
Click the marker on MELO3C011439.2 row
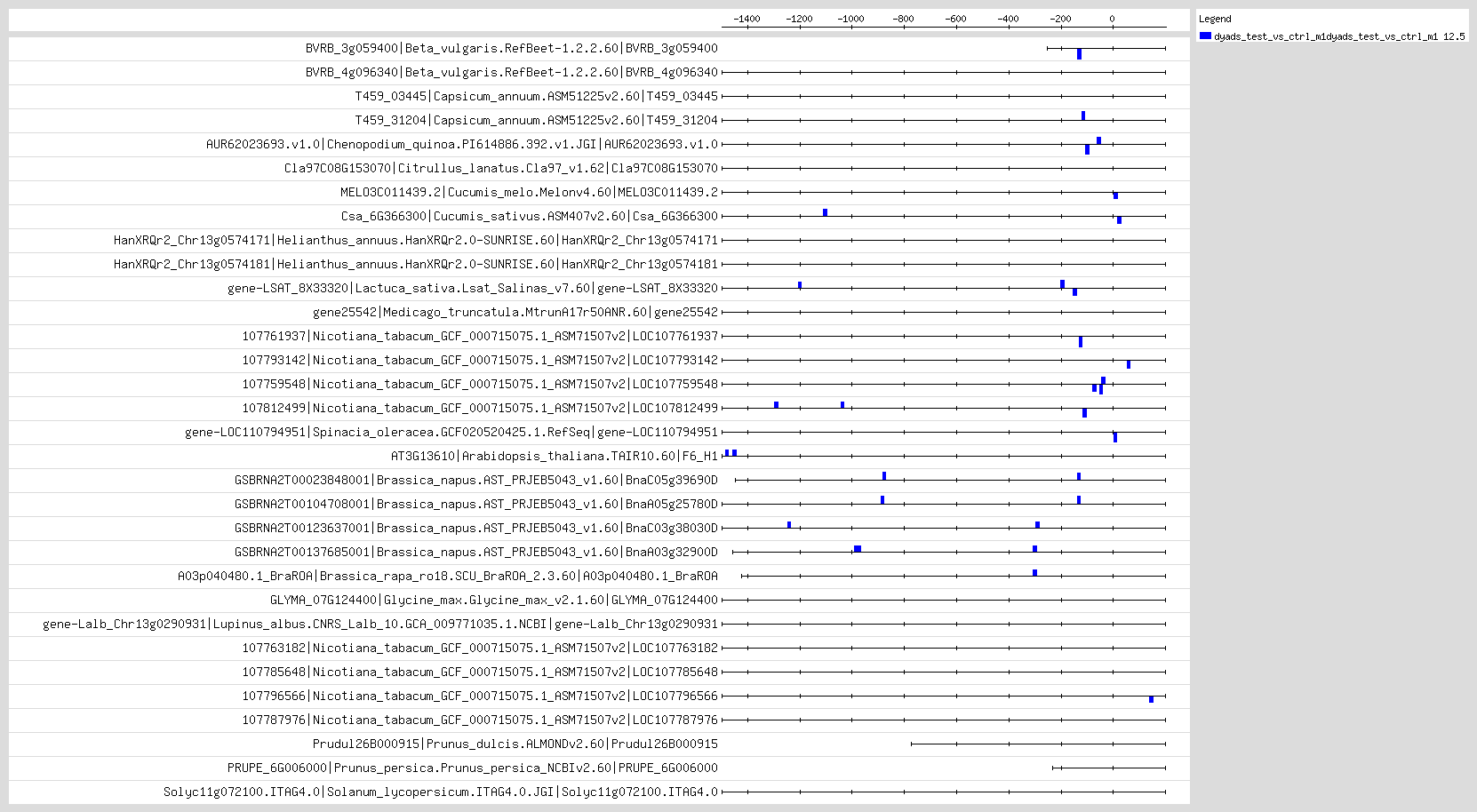[x=1115, y=195]
